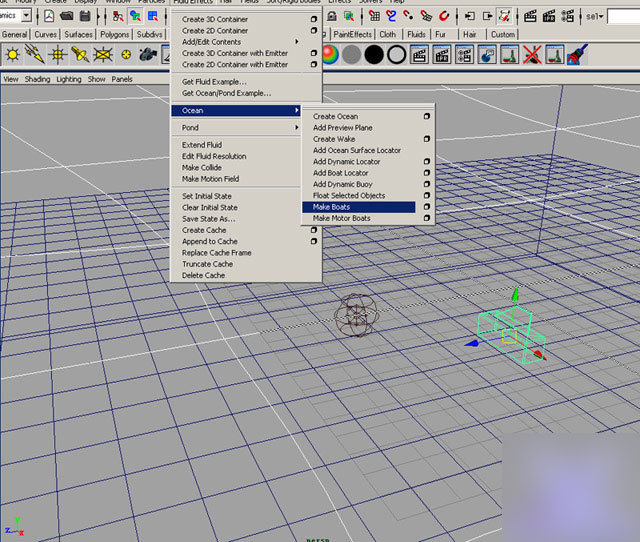Open Create 3D Container option box
Viewport: 640px width, 542px height.
click(313, 19)
